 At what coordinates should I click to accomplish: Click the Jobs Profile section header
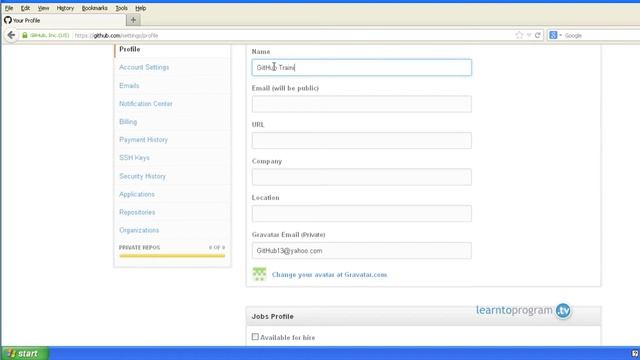point(423,316)
